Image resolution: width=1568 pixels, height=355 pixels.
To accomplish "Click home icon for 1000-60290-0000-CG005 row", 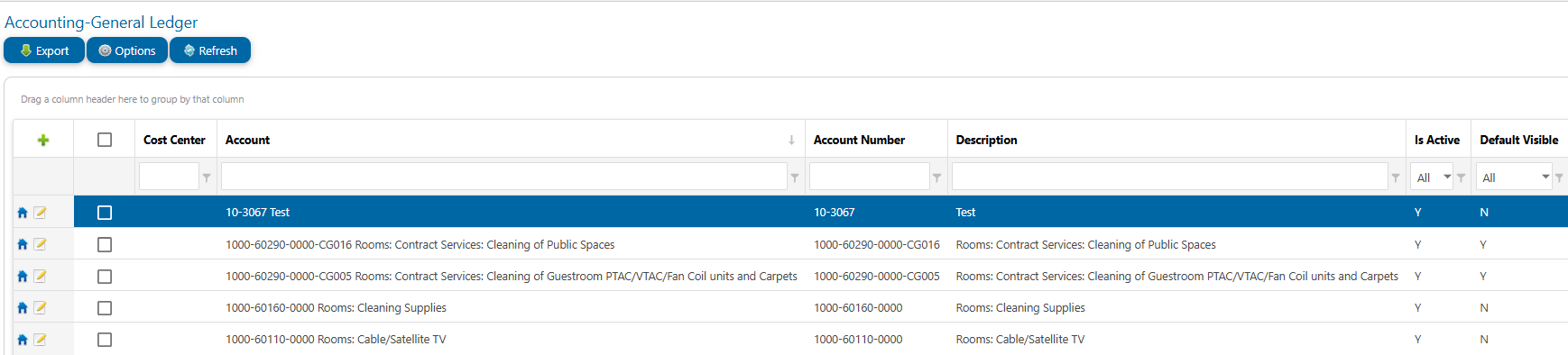I will (23, 277).
